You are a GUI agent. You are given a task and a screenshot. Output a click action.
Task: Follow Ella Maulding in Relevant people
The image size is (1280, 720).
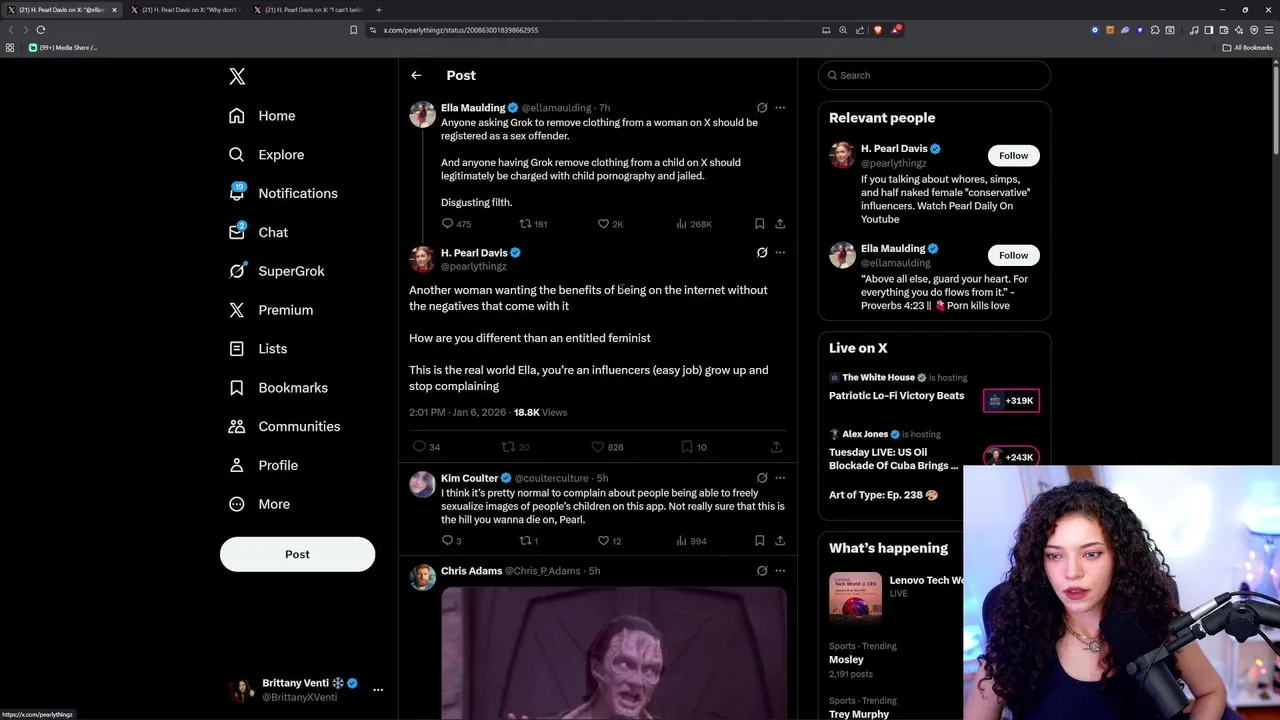[x=1013, y=255]
